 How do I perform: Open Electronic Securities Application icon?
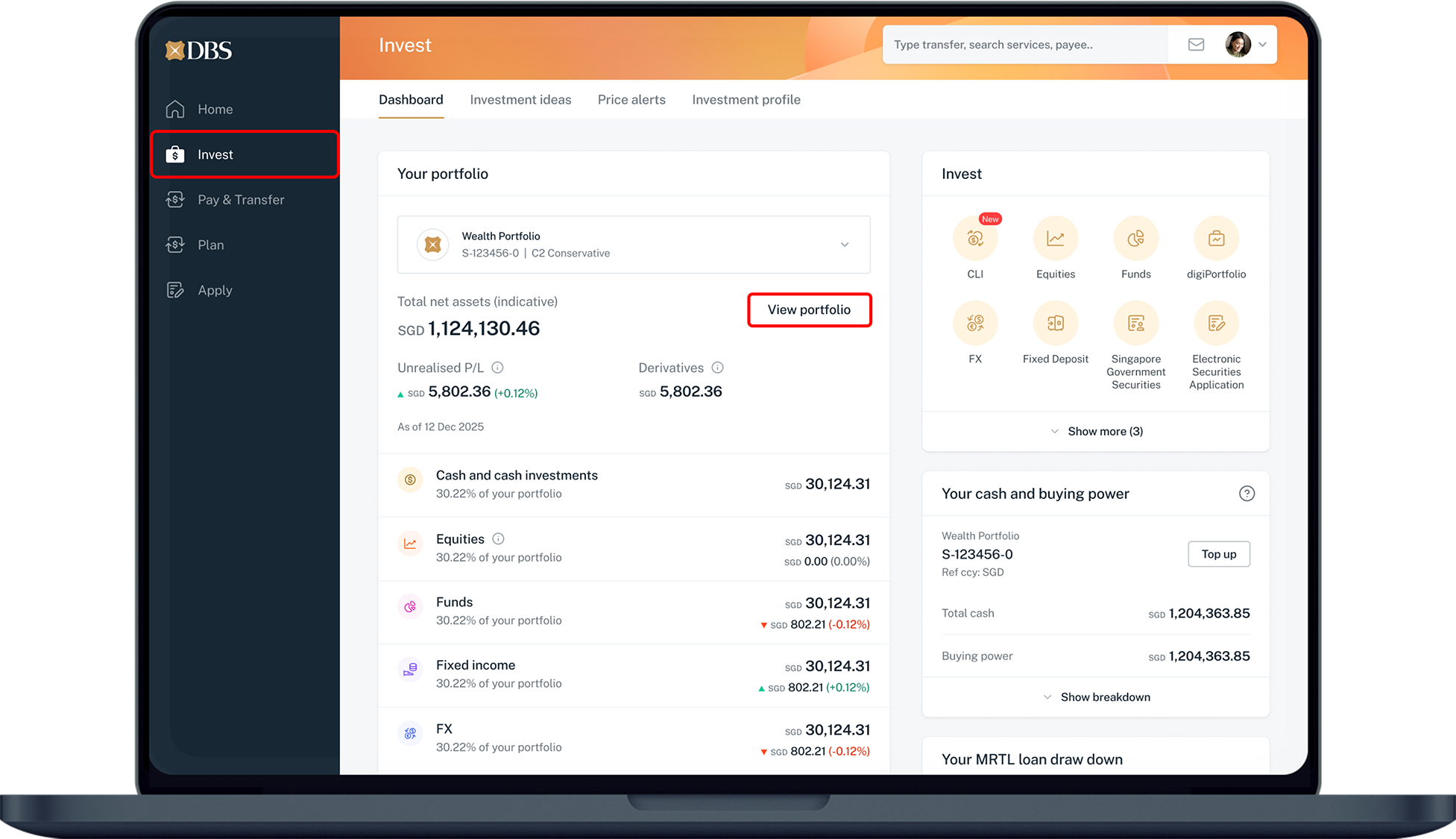(1216, 324)
